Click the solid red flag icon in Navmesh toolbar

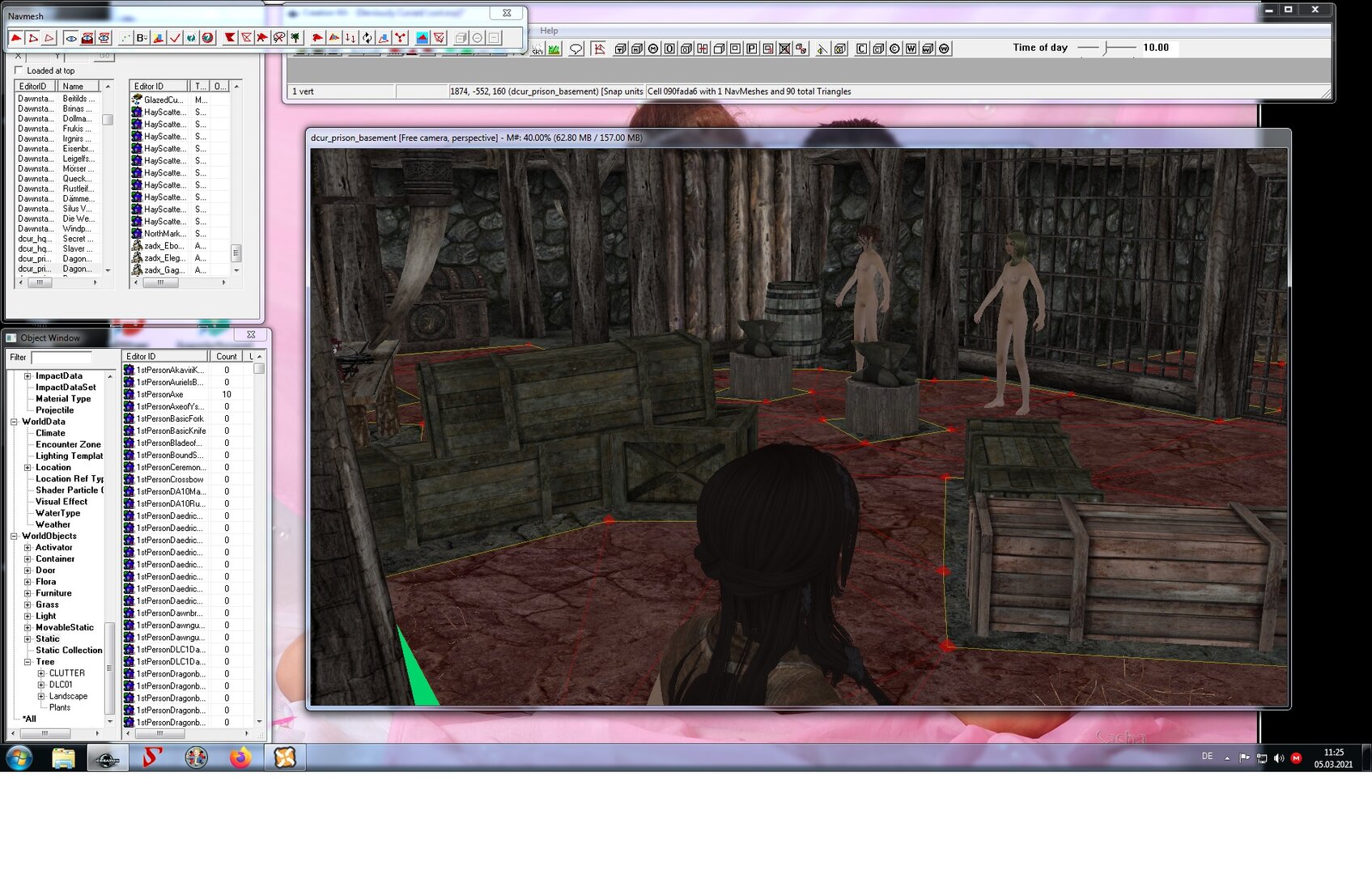pyautogui.click(x=230, y=38)
